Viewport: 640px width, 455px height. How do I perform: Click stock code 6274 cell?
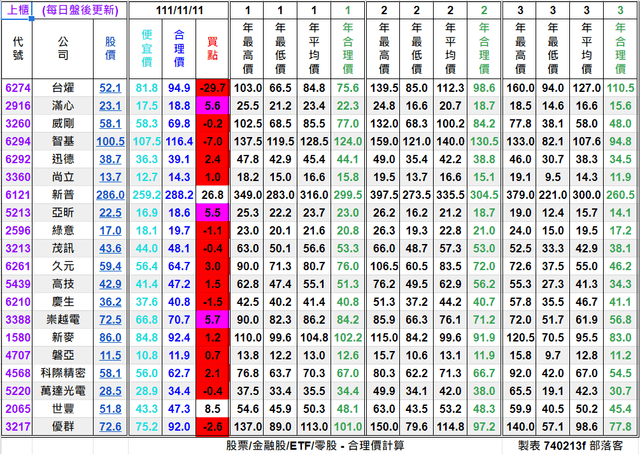[18, 88]
